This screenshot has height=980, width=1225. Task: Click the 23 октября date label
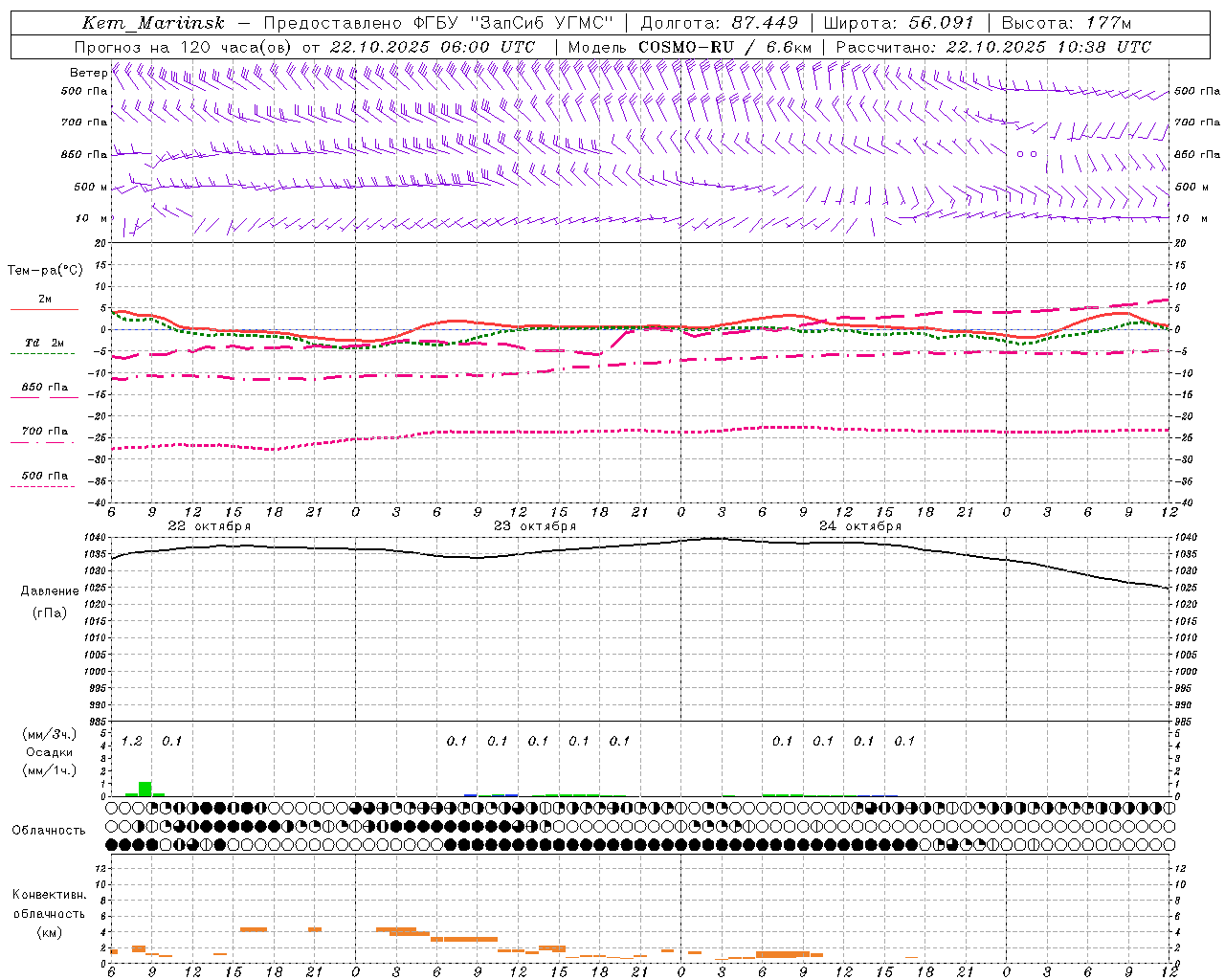point(535,526)
